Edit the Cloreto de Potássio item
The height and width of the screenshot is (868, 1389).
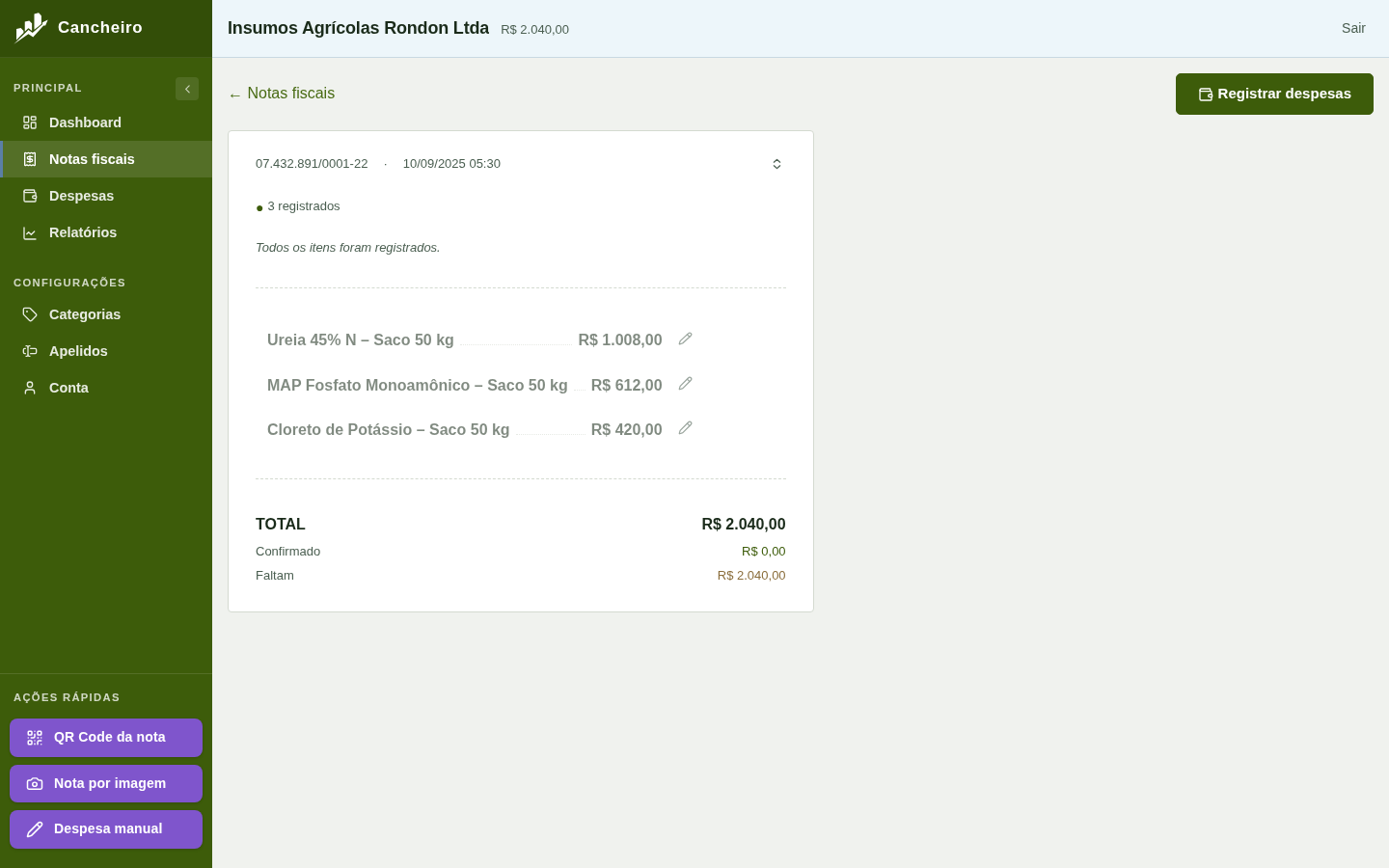tap(685, 428)
